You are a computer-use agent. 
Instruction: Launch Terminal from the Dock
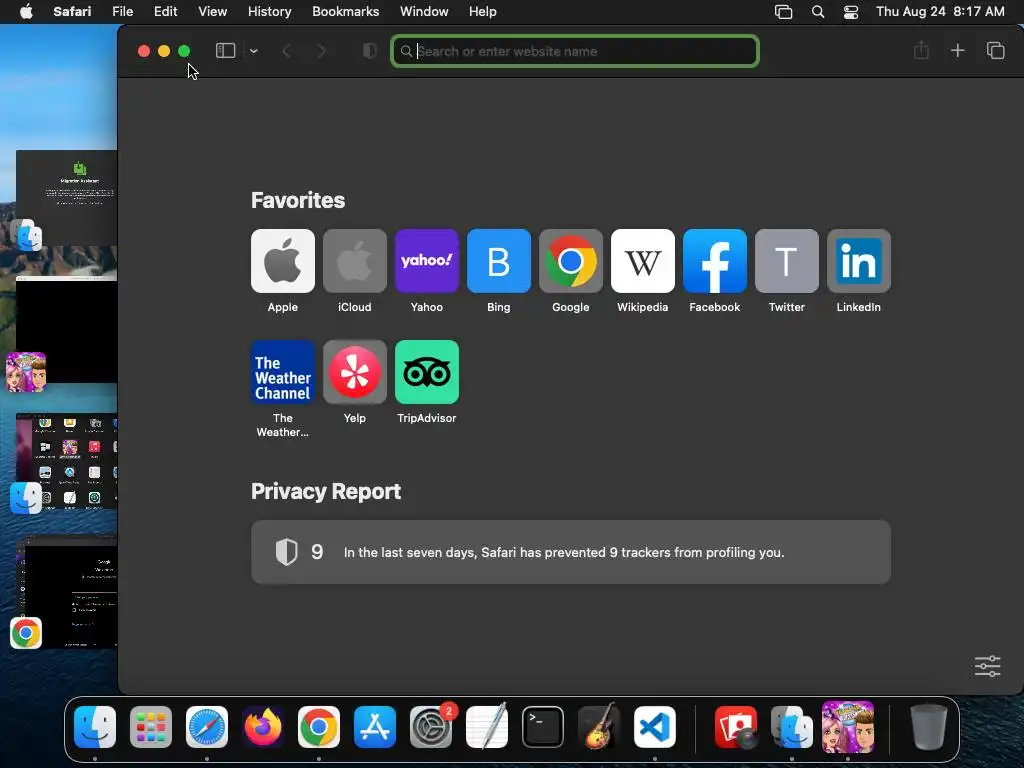[543, 727]
